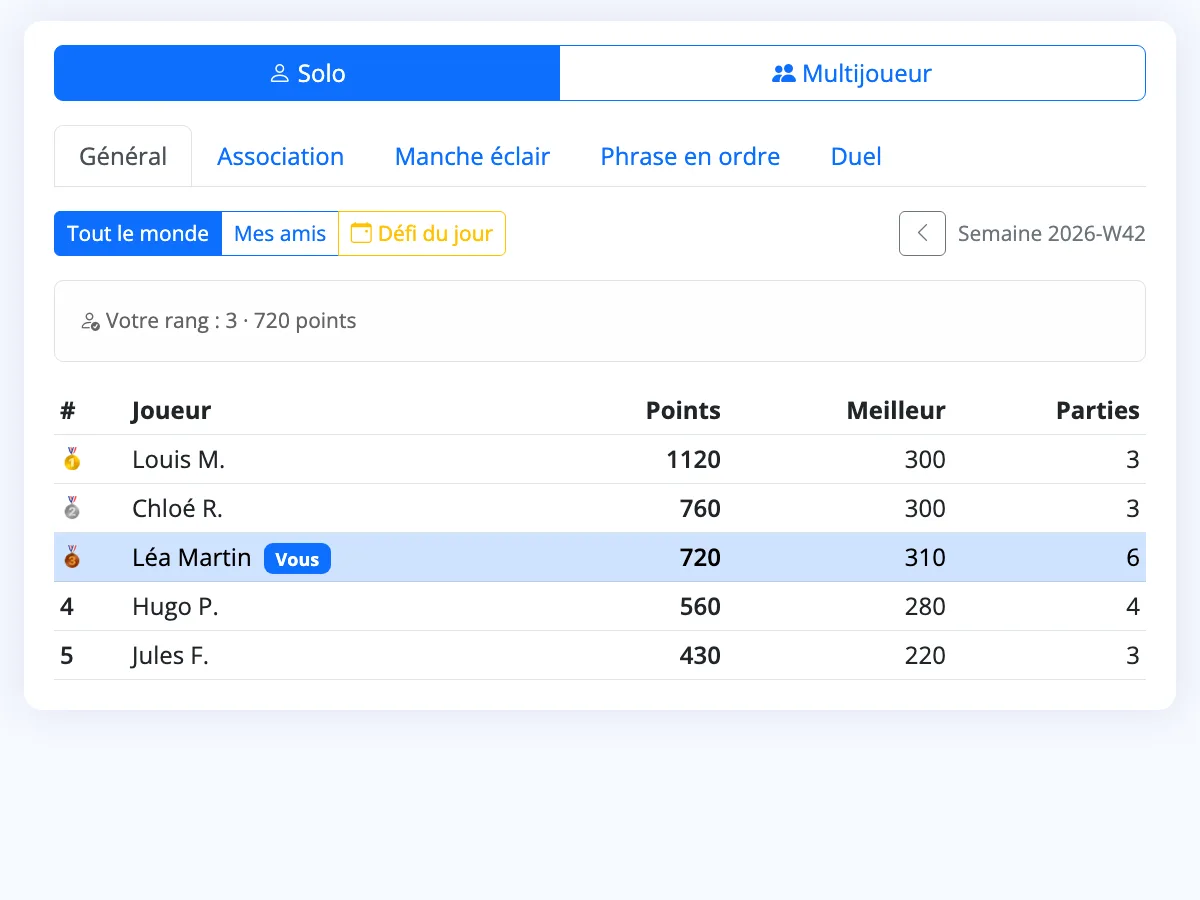Switch to Phrase en ordre tab
This screenshot has height=900, width=1200.
690,157
